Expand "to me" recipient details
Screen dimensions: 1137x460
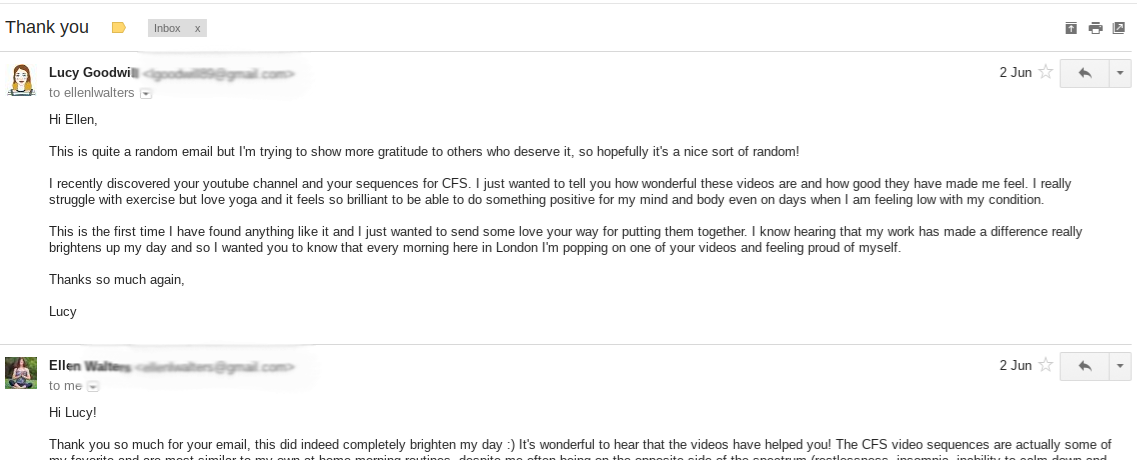point(93,386)
